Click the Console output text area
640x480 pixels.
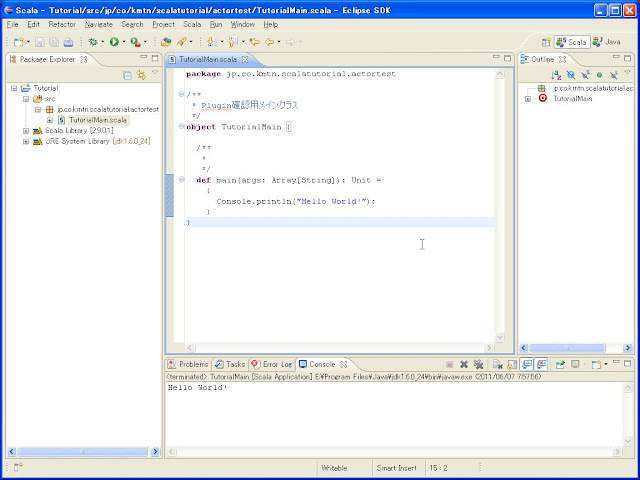coord(400,420)
